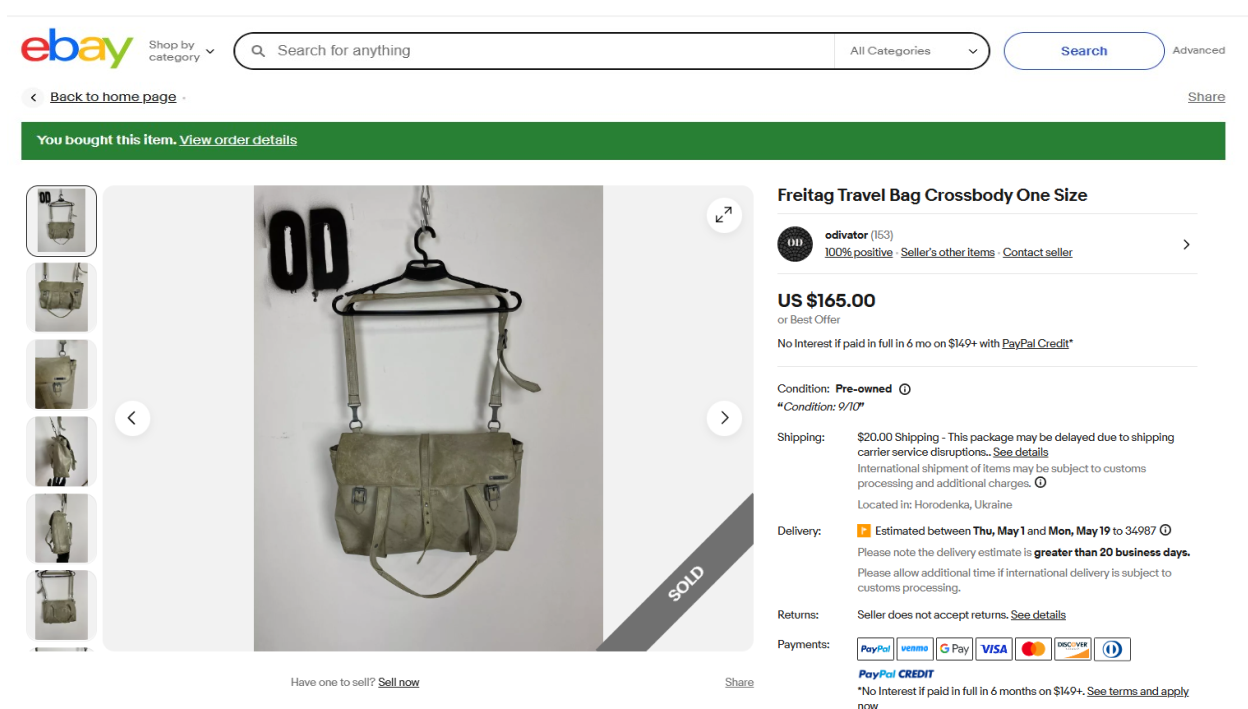Show the next product image

pos(724,418)
